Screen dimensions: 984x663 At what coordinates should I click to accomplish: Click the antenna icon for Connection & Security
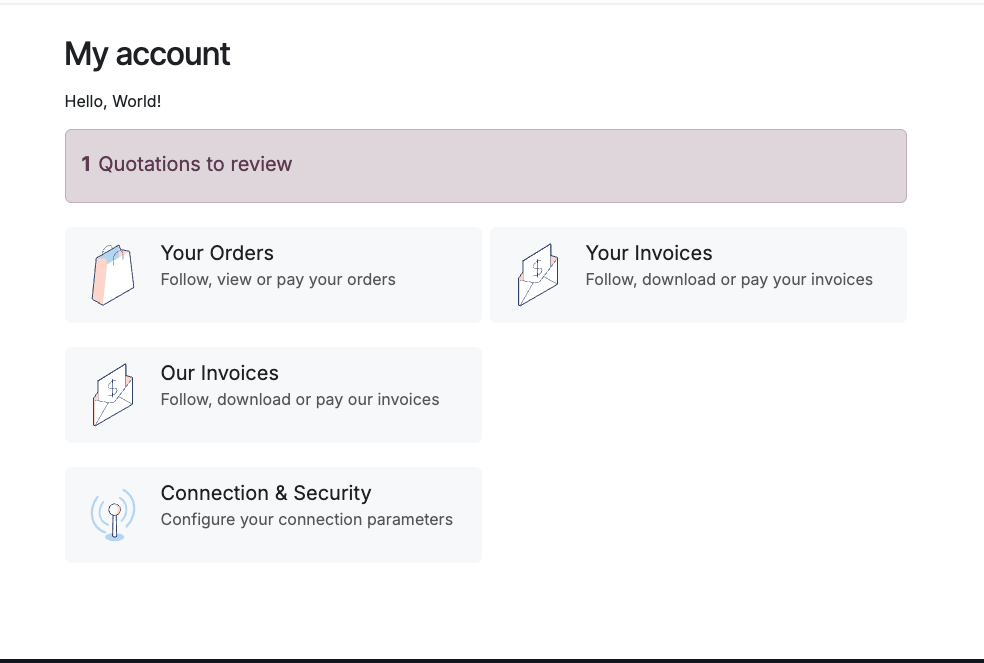point(113,515)
